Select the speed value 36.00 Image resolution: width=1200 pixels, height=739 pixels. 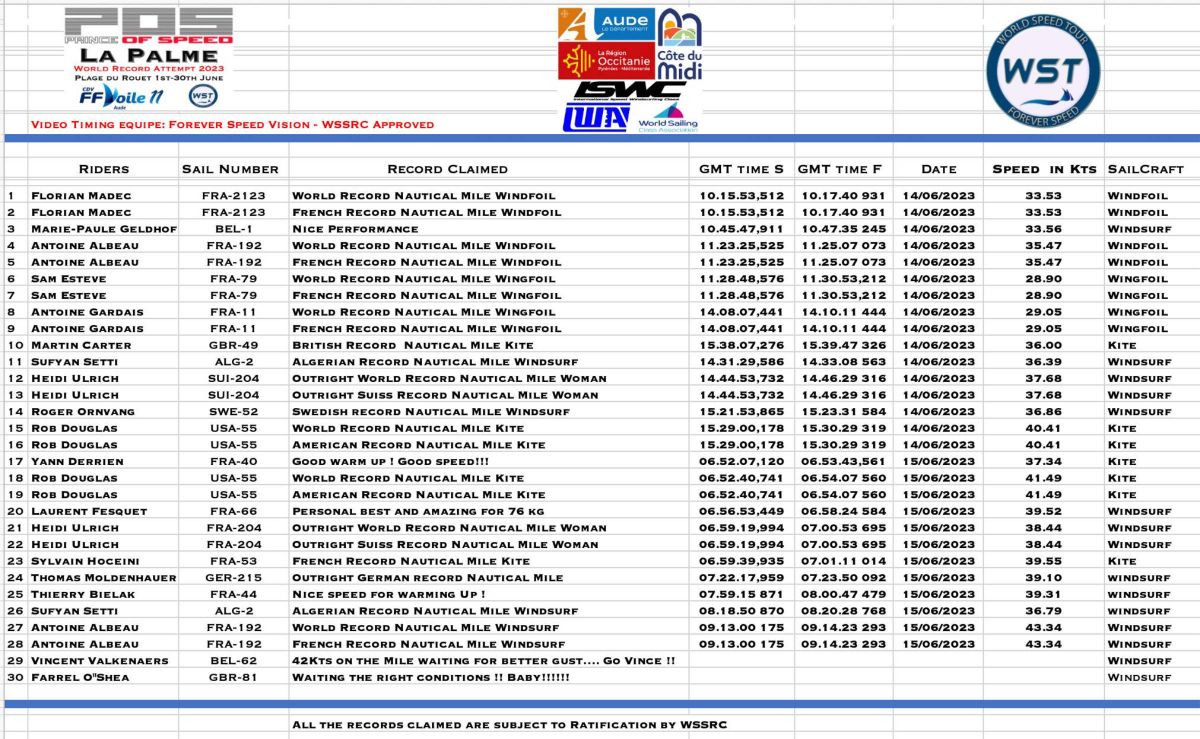1043,345
